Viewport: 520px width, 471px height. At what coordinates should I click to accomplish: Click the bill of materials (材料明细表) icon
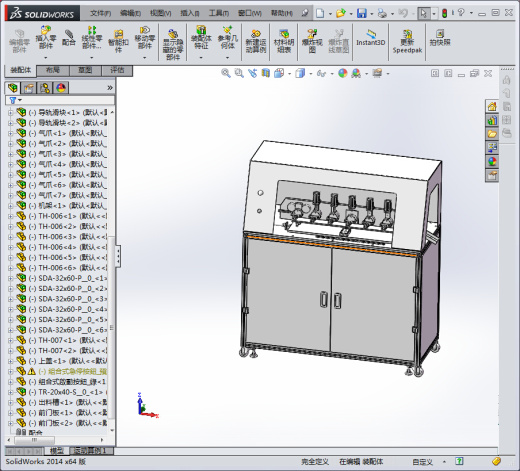point(284,41)
